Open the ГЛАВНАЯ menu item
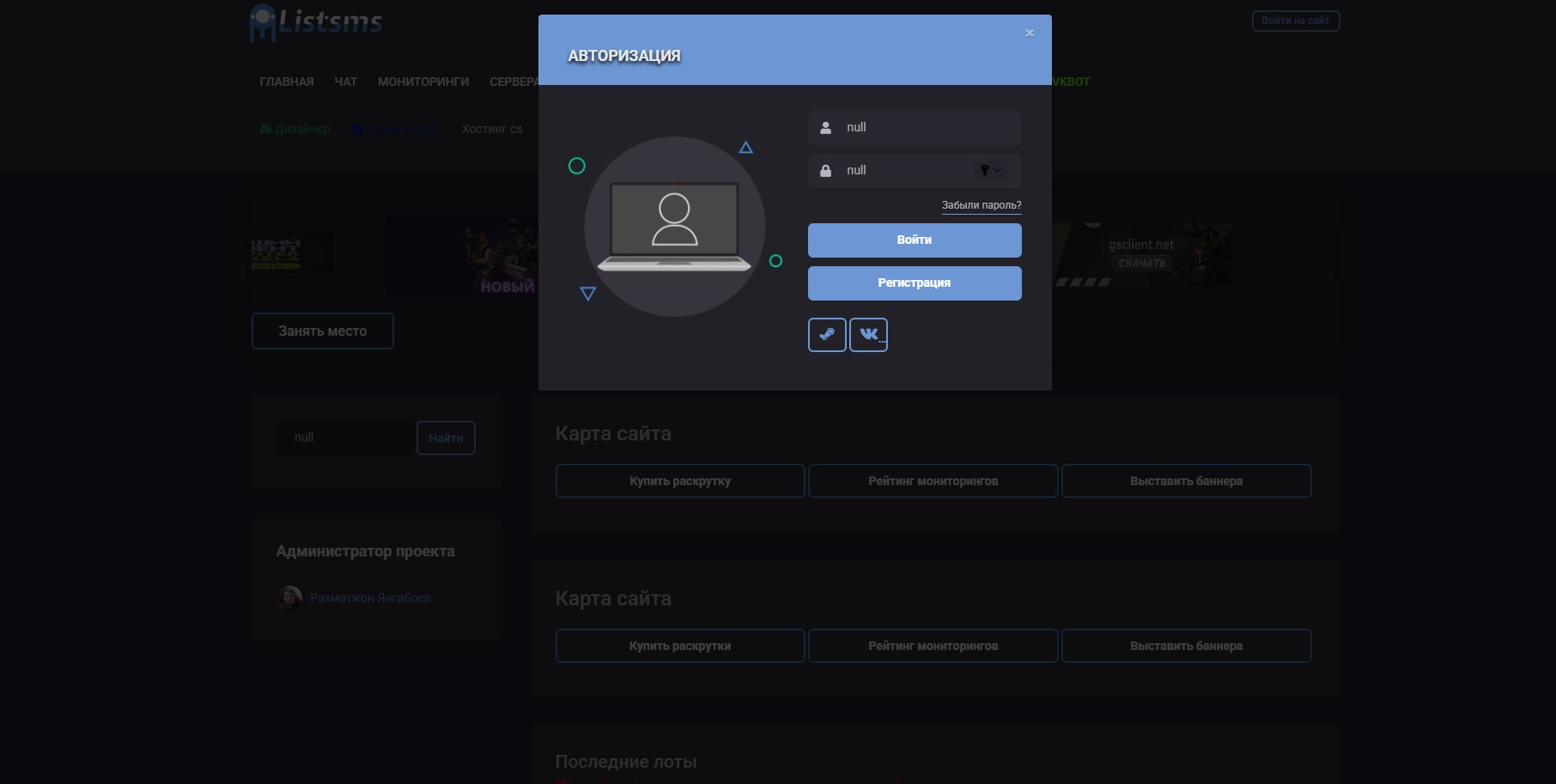Viewport: 1556px width, 784px height. click(x=287, y=82)
